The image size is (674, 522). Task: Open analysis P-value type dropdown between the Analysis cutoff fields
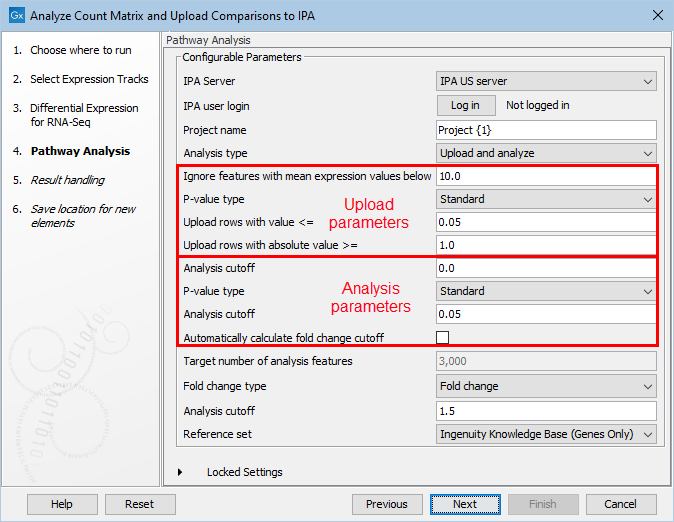tap(545, 291)
